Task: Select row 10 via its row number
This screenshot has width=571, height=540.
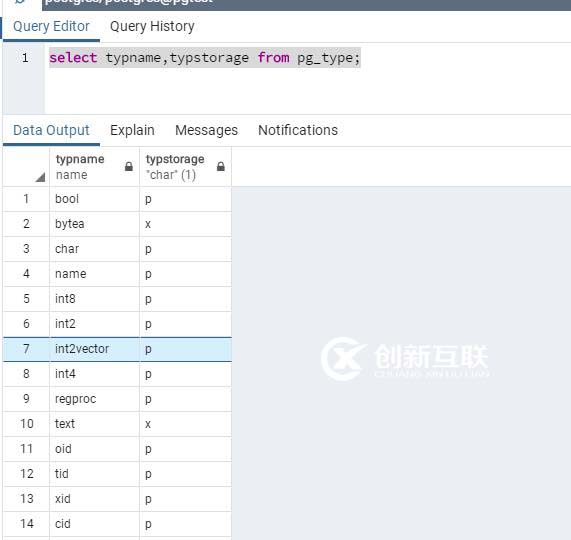Action: [26, 424]
